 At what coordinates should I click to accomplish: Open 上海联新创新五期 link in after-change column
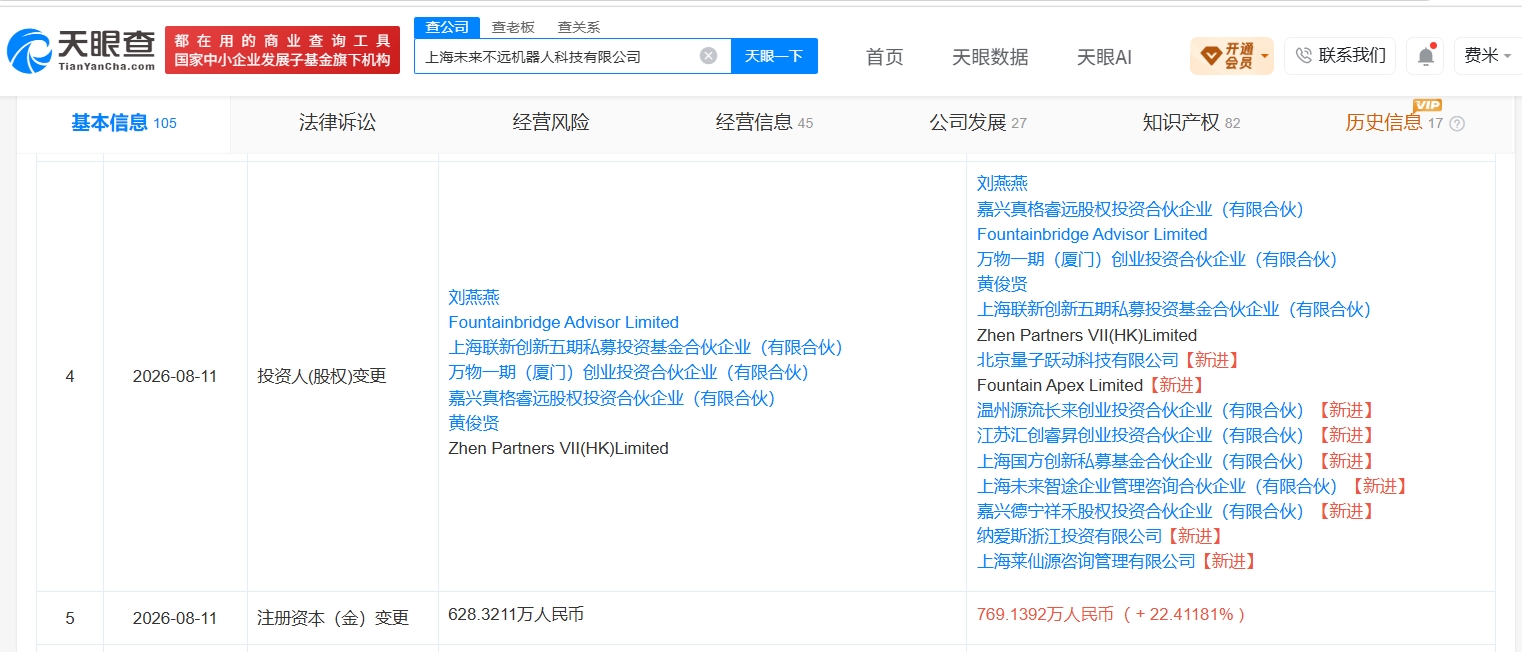1174,309
